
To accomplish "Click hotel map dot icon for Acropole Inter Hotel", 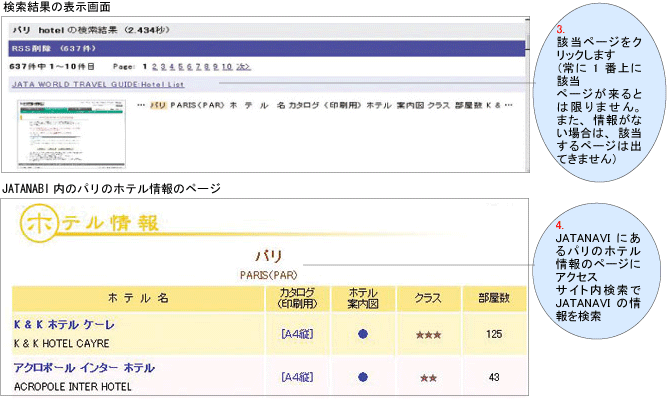I will coord(363,377).
